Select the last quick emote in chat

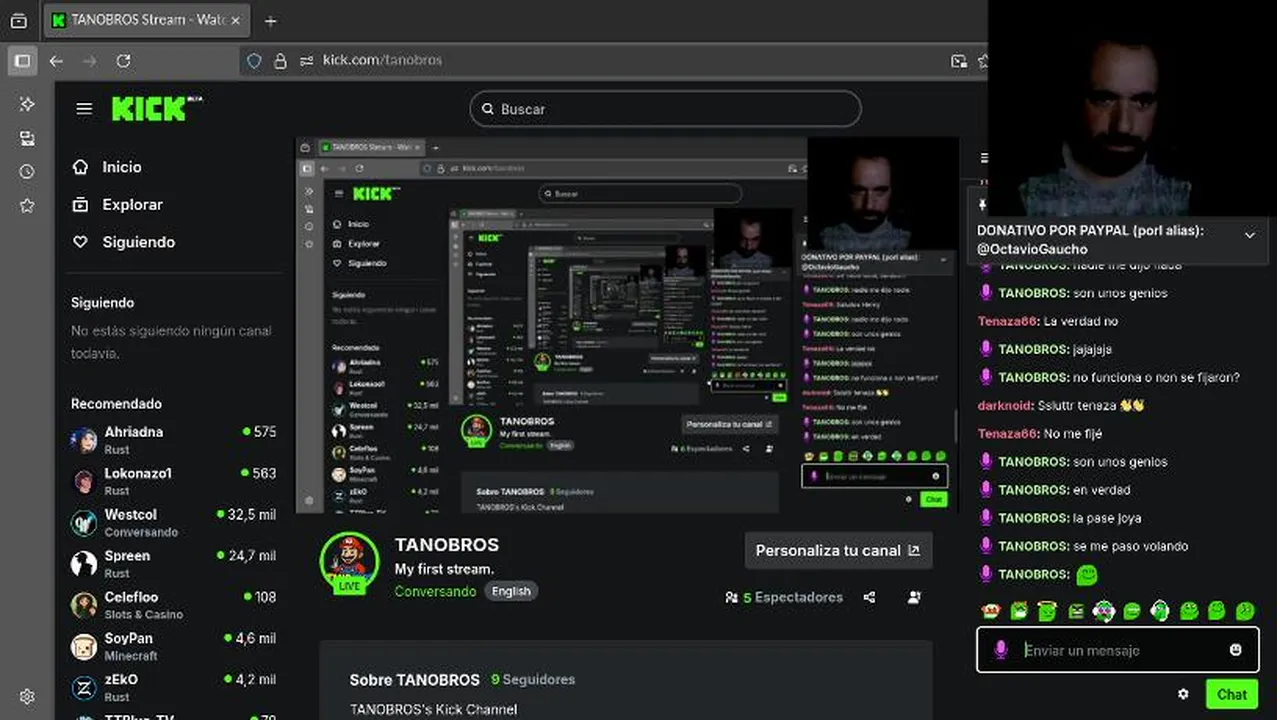point(1245,610)
